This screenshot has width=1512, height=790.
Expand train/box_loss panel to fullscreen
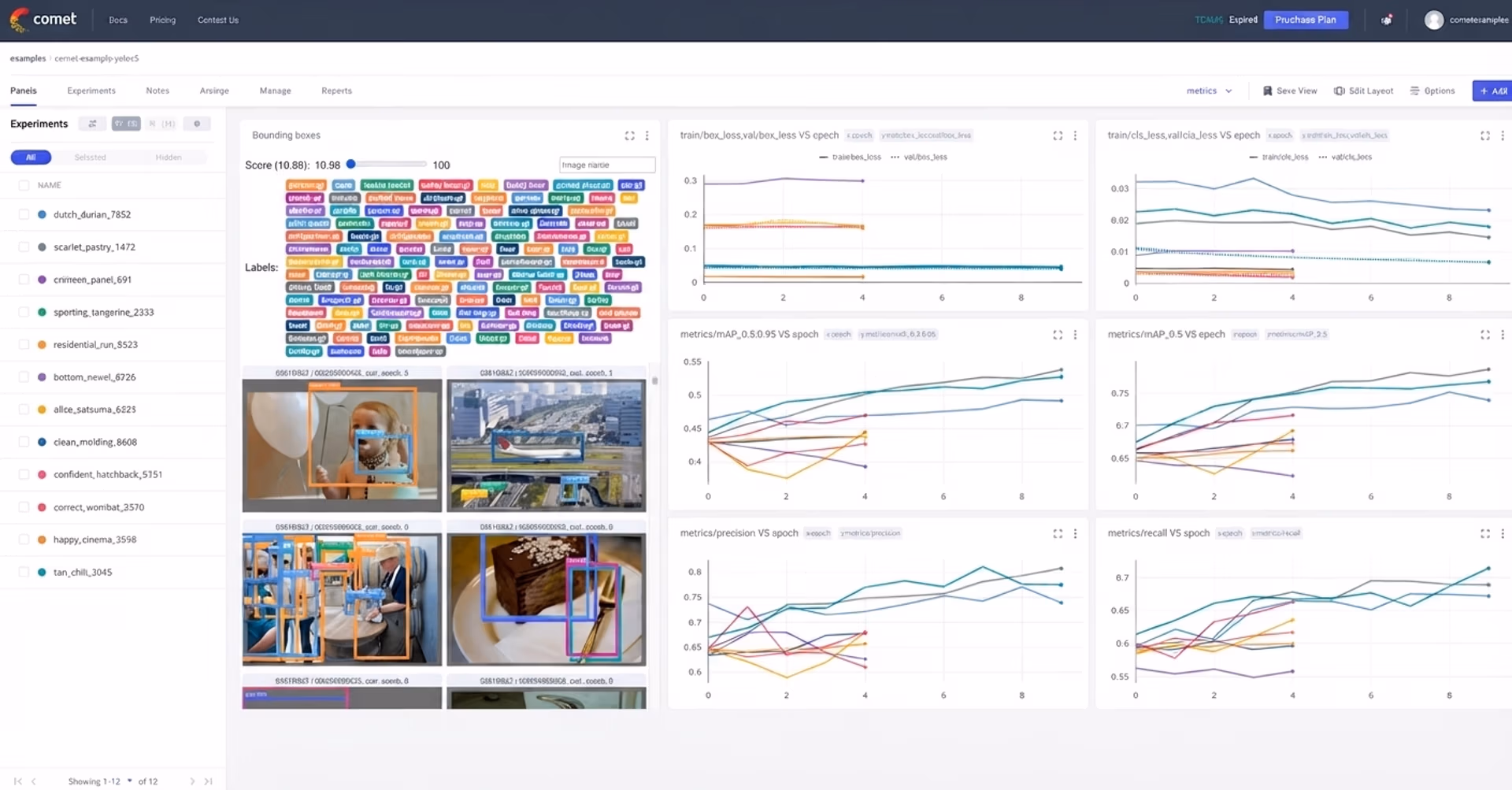point(1058,135)
